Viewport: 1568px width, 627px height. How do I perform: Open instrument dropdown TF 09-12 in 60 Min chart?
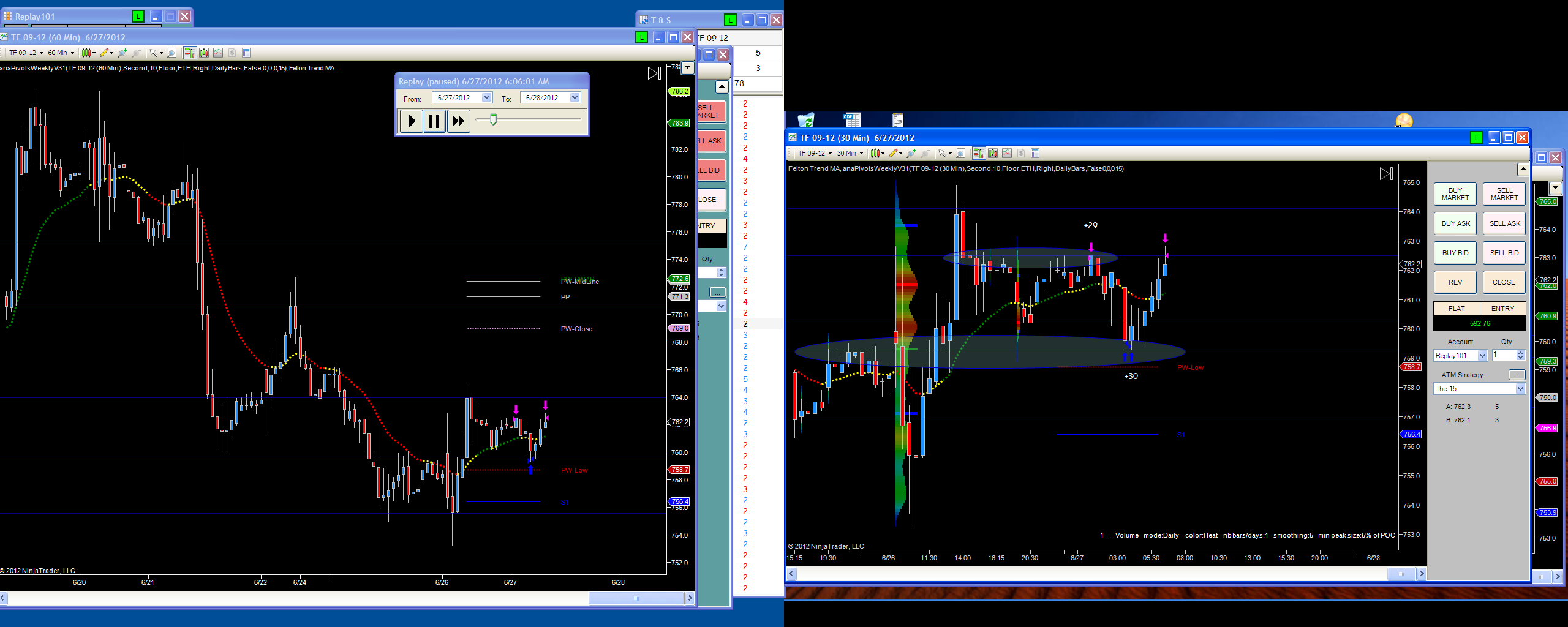point(26,53)
